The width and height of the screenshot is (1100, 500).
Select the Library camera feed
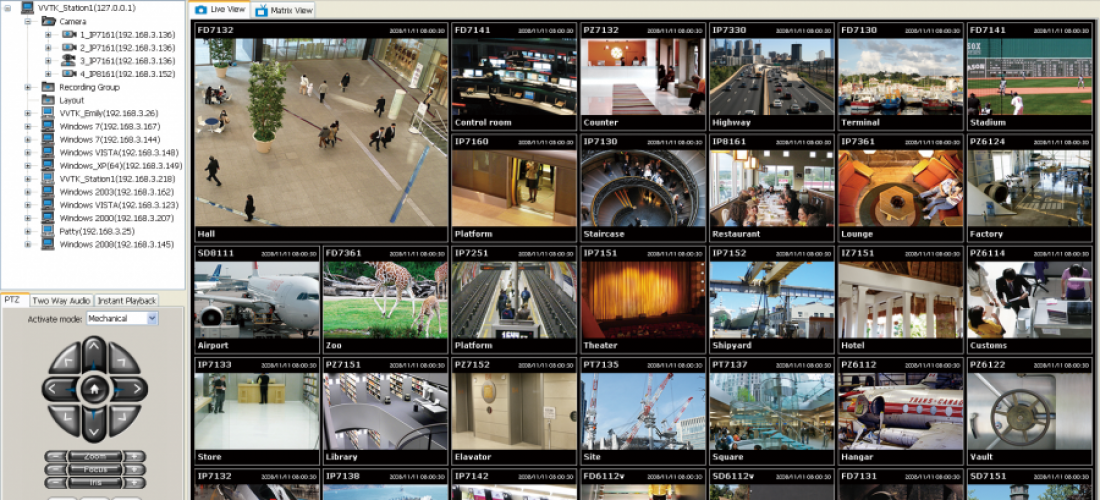tap(385, 411)
